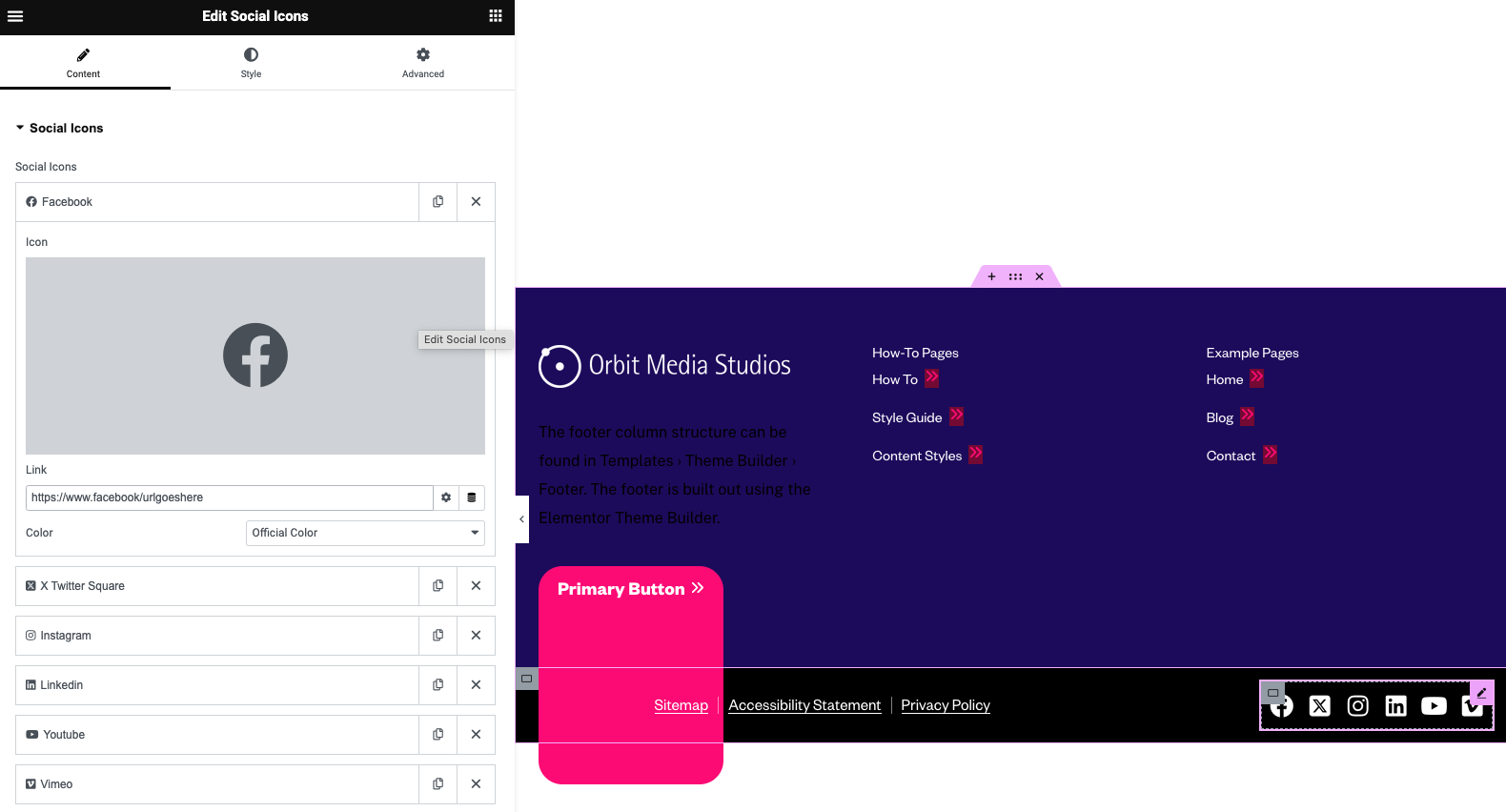Viewport: 1506px width, 812px height.
Task: Remove the Youtube item
Action: coord(476,735)
